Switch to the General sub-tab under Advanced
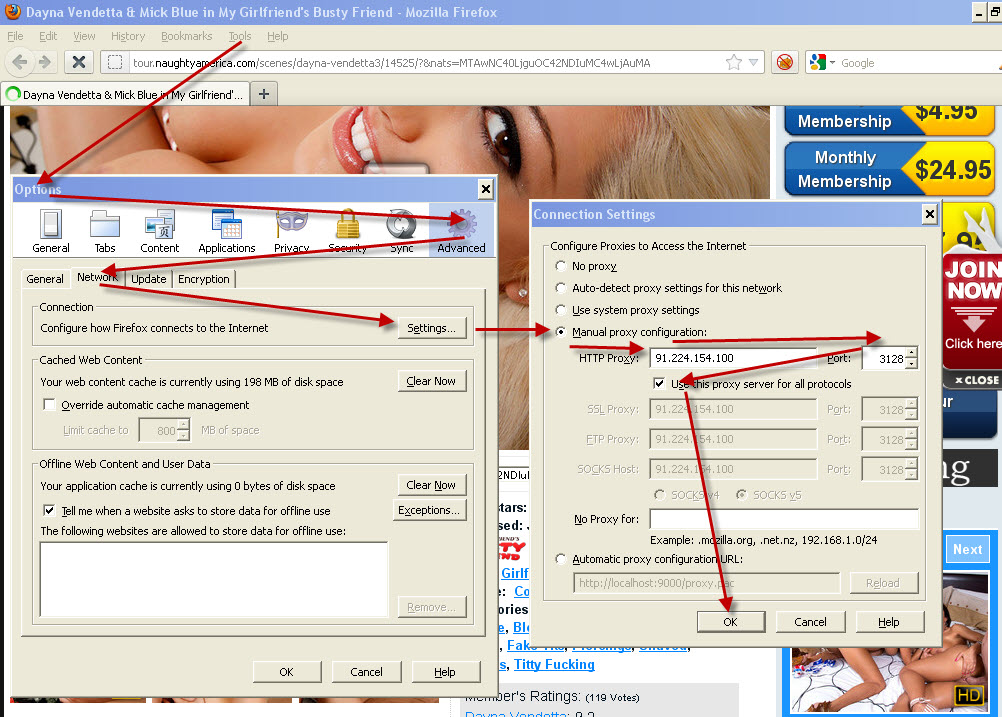The image size is (1002, 717). click(45, 279)
